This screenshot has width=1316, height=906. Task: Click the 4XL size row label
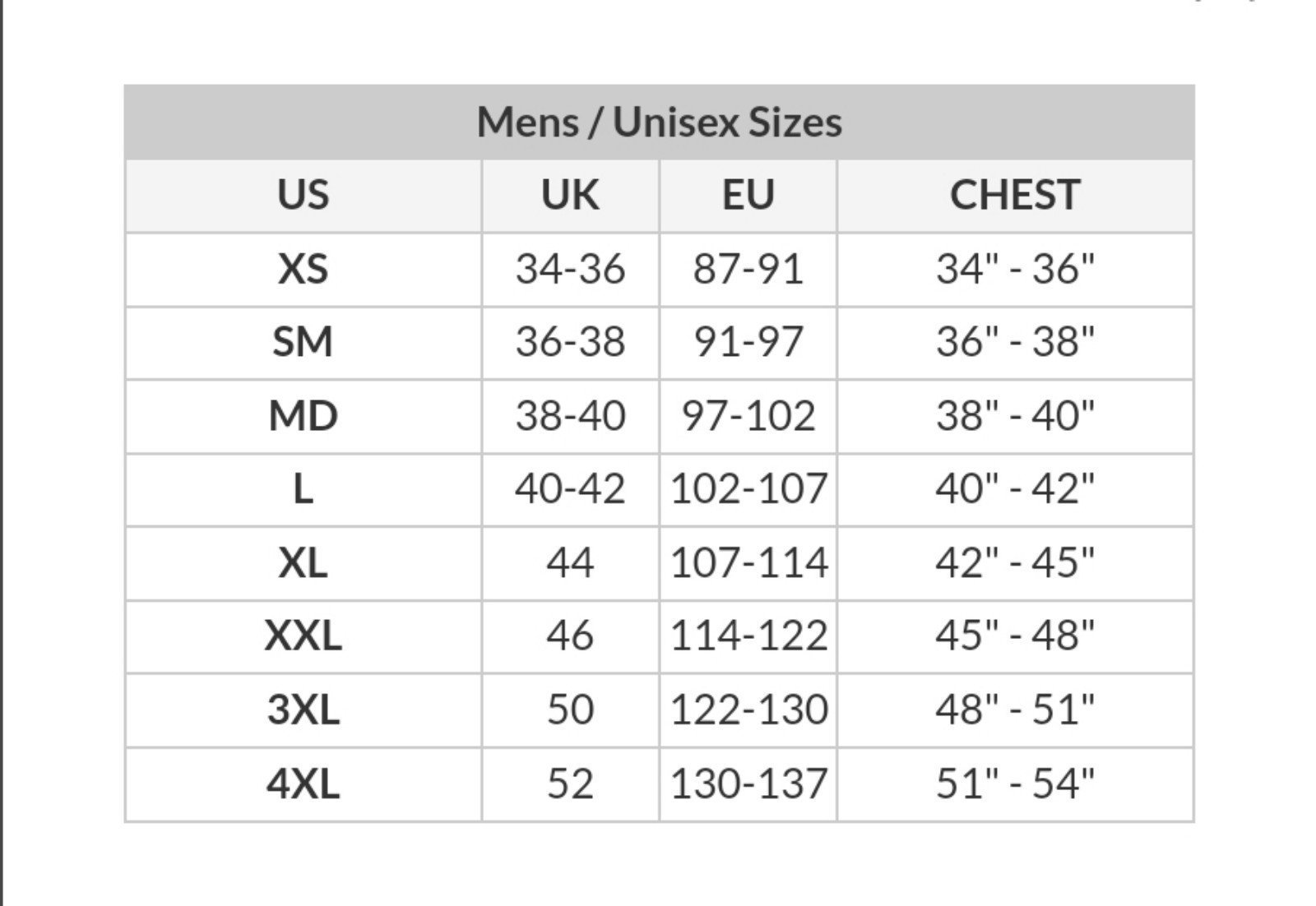(x=304, y=783)
